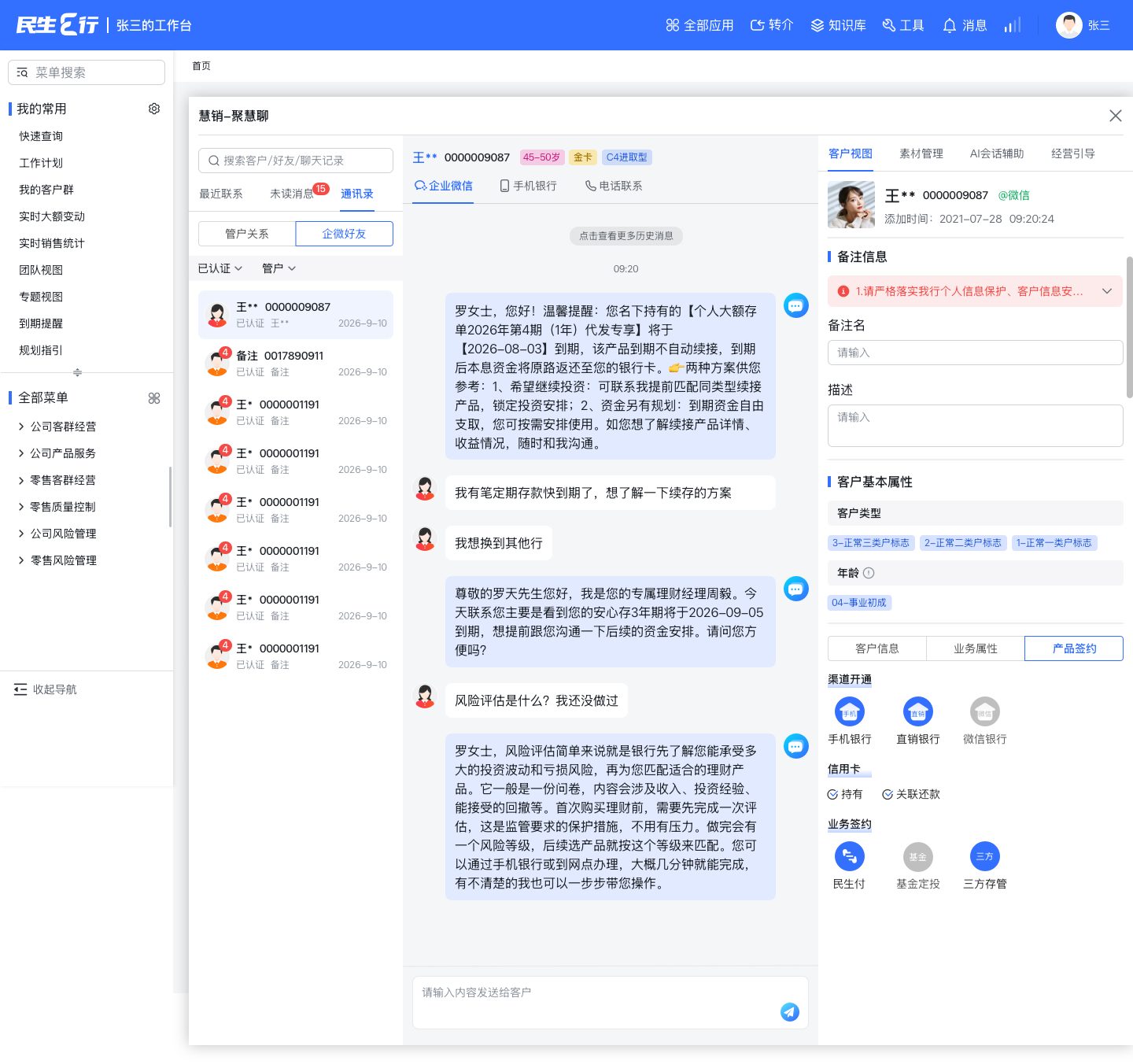
Task: Open the 已认证 filter dropdown
Action: tap(220, 268)
